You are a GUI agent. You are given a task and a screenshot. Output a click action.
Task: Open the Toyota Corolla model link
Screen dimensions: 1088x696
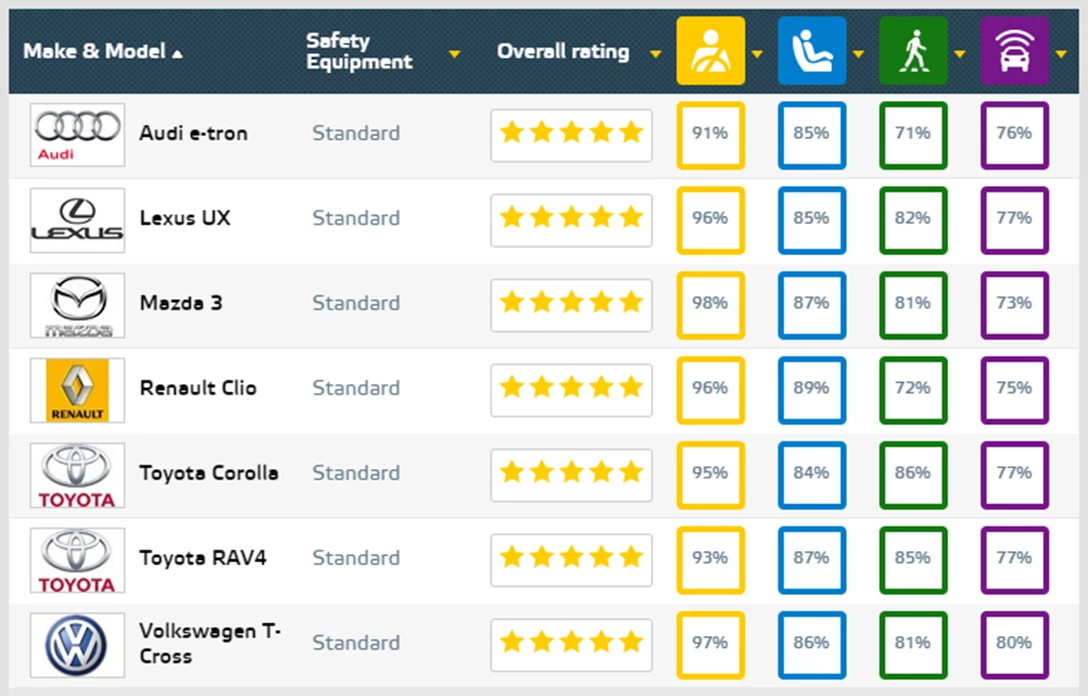208,473
